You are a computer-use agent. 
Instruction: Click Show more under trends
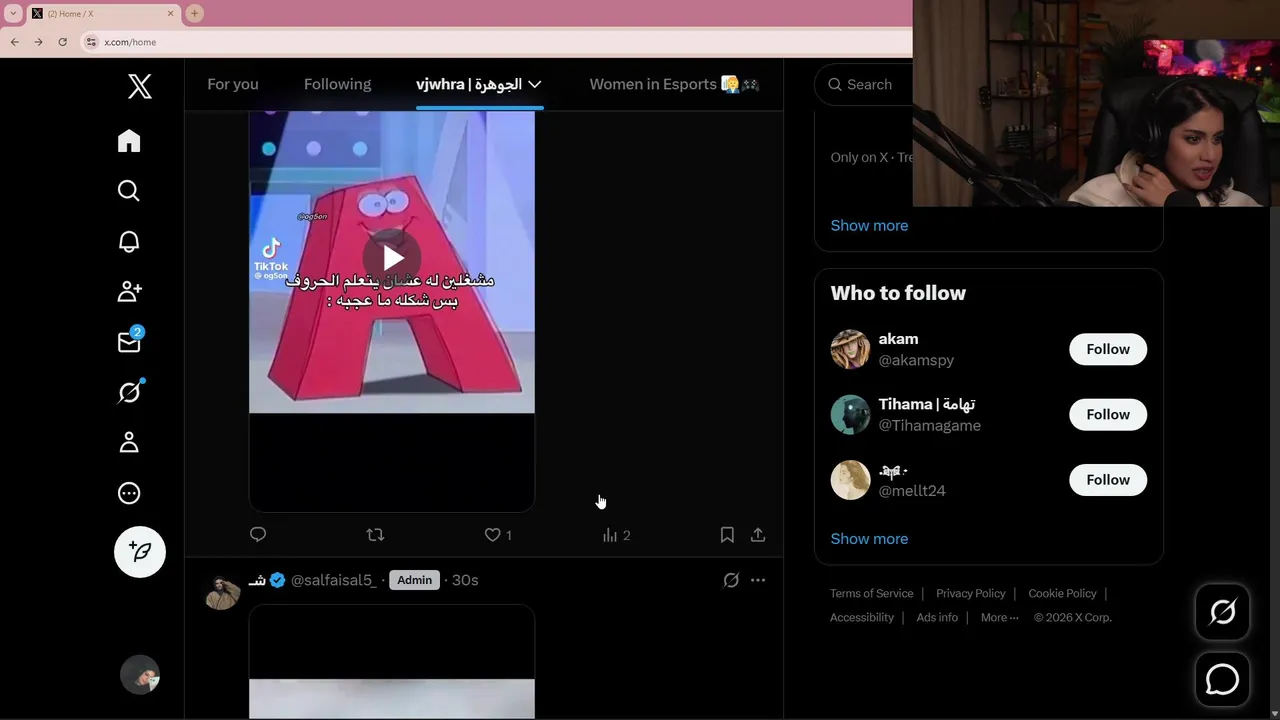tap(869, 225)
